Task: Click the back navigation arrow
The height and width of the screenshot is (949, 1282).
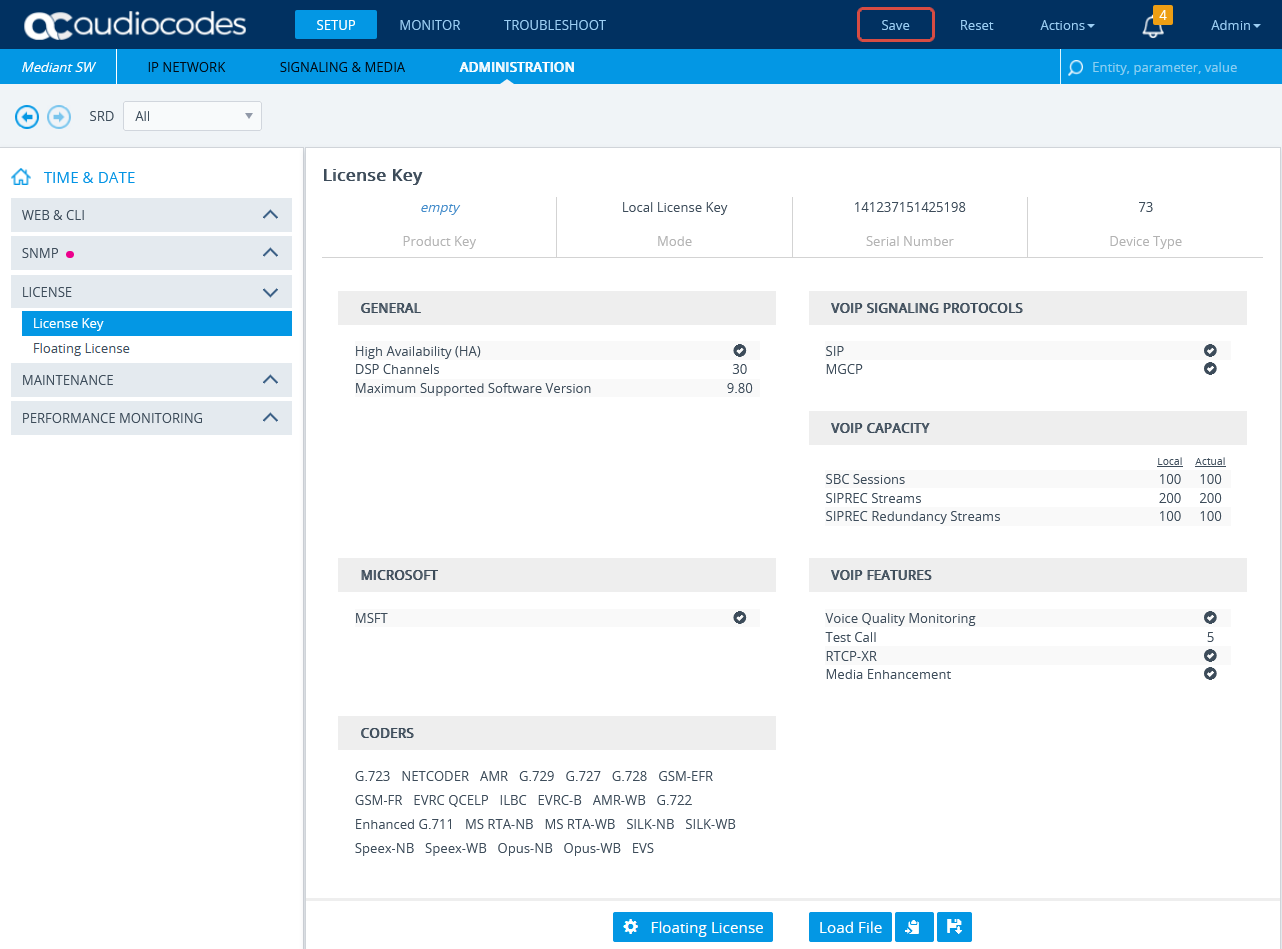Action: pos(27,117)
